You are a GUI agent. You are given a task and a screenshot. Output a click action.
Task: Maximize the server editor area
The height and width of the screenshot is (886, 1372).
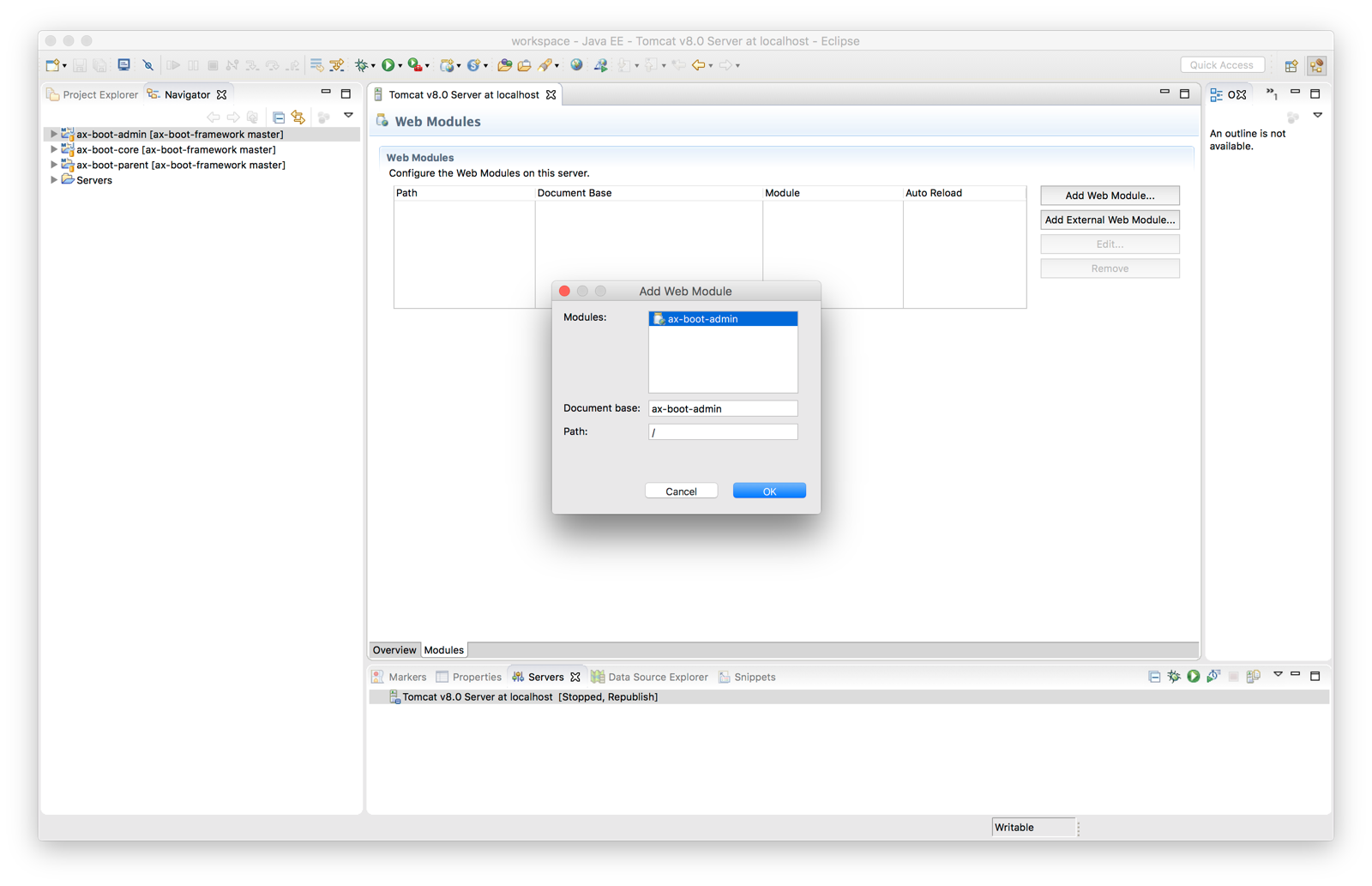pos(1184,93)
